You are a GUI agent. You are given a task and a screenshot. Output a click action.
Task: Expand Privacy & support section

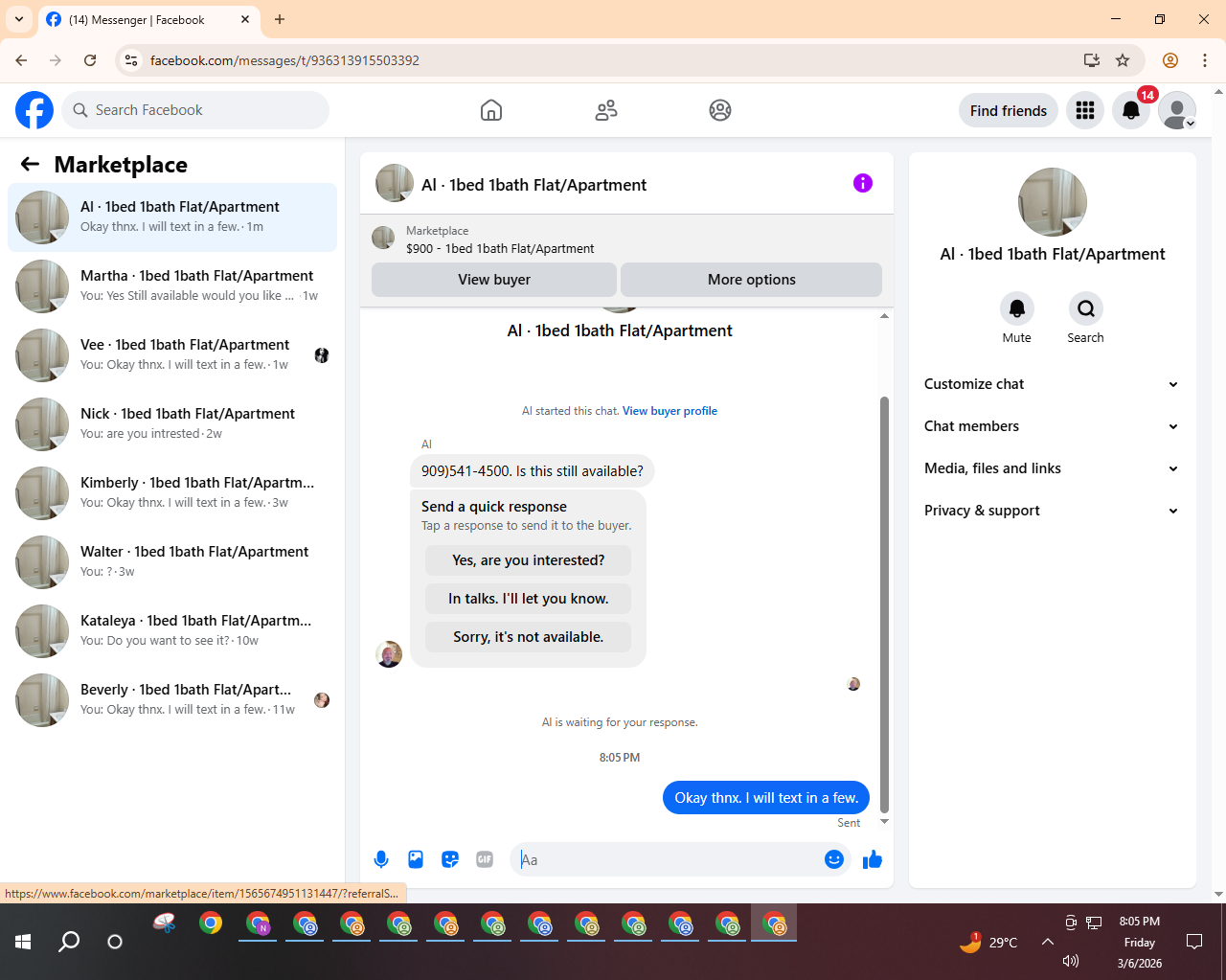point(1052,511)
